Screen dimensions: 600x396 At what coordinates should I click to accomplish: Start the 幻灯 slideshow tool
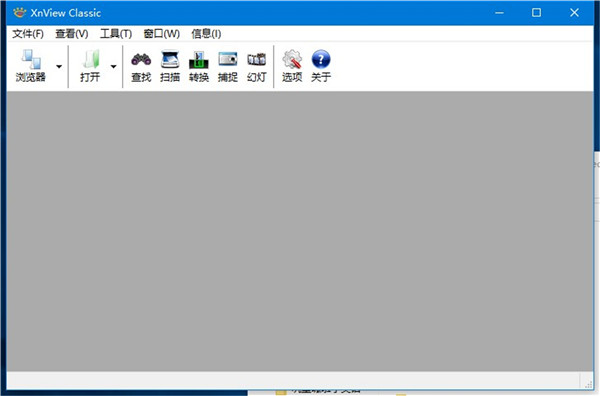coord(256,66)
